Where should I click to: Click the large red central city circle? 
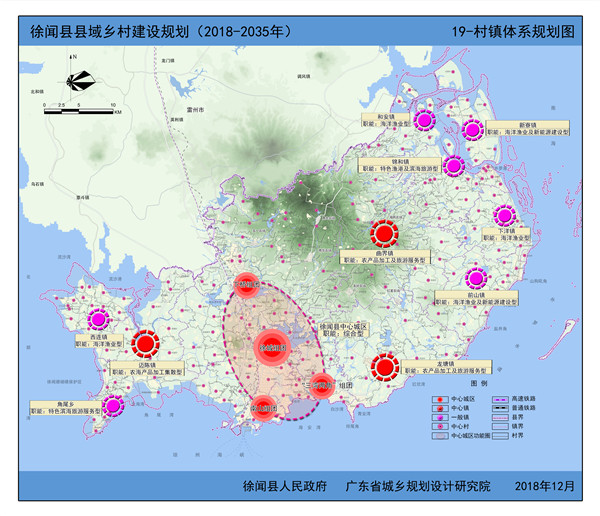[272, 345]
